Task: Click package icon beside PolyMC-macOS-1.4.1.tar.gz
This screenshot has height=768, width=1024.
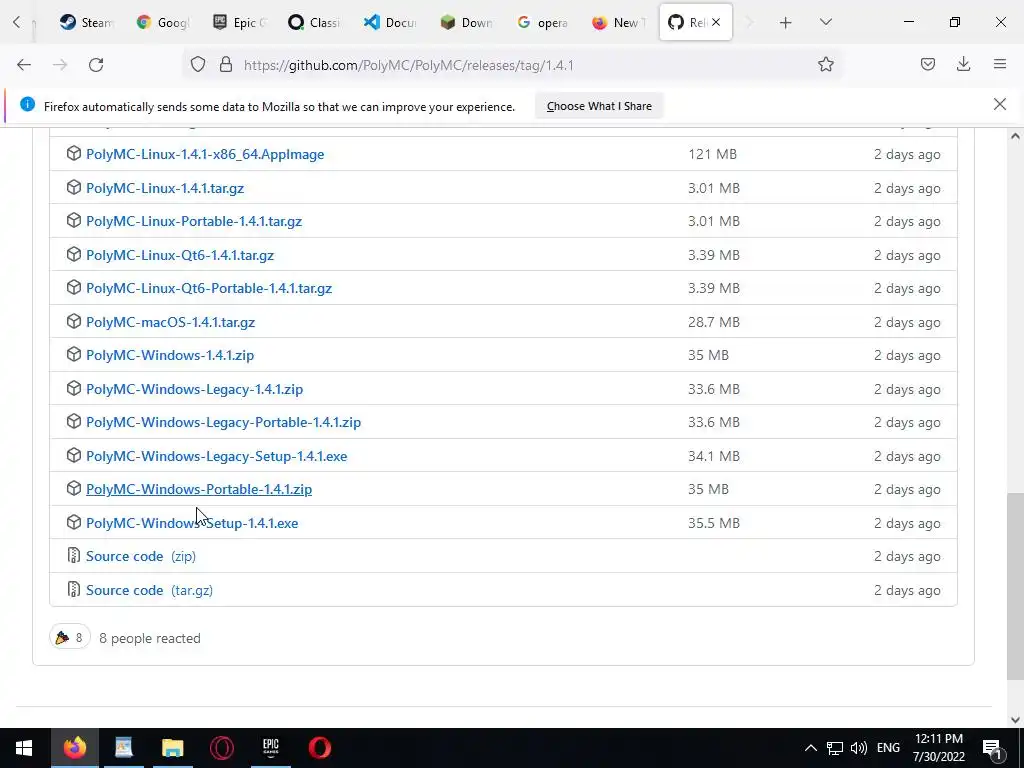Action: coord(74,321)
